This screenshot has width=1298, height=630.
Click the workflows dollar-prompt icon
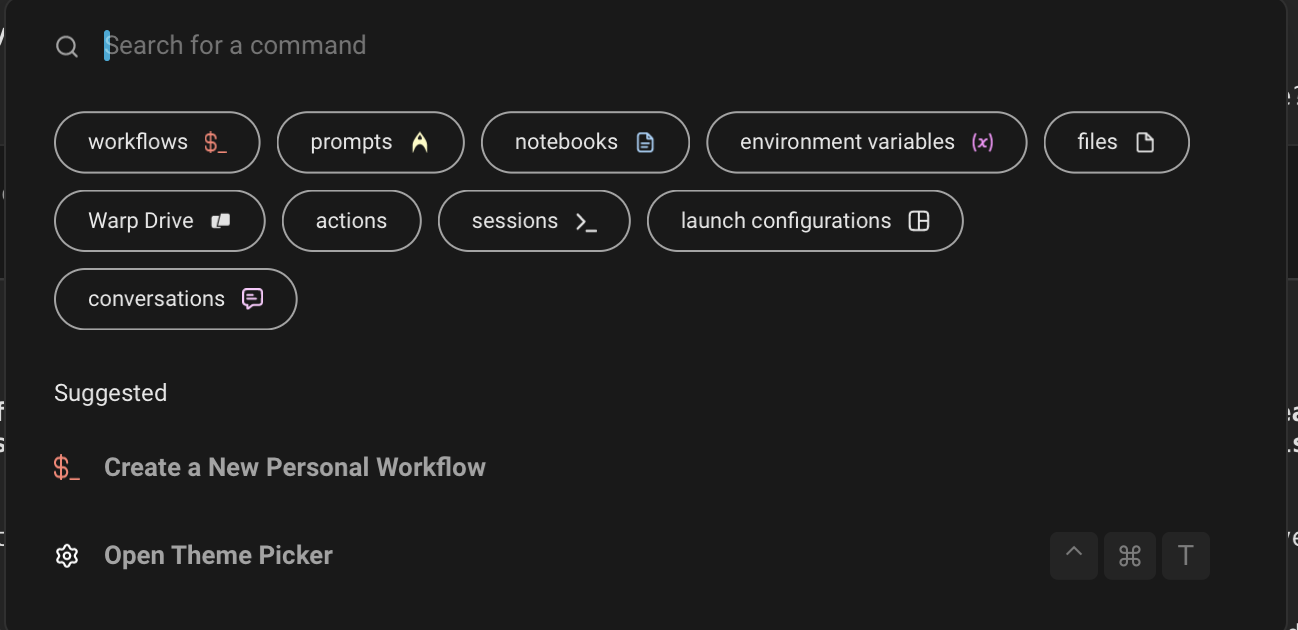click(215, 143)
